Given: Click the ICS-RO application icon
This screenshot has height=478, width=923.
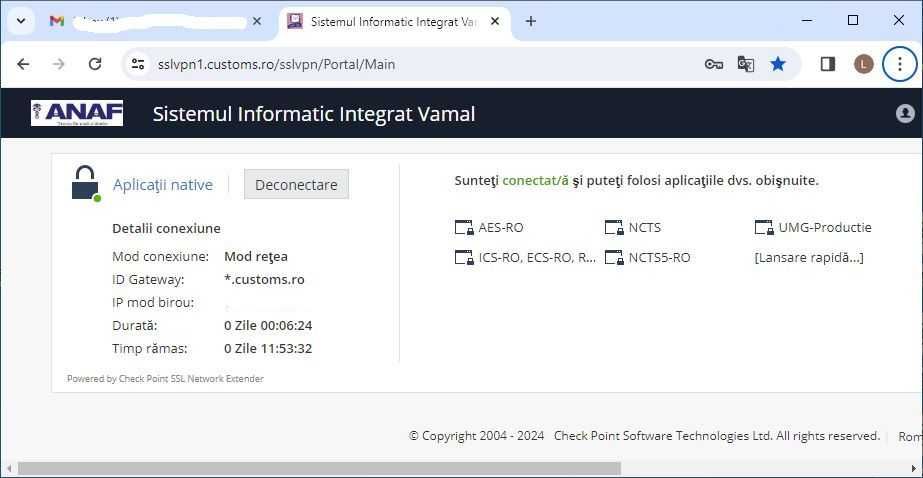Looking at the screenshot, I should pyautogui.click(x=464, y=258).
